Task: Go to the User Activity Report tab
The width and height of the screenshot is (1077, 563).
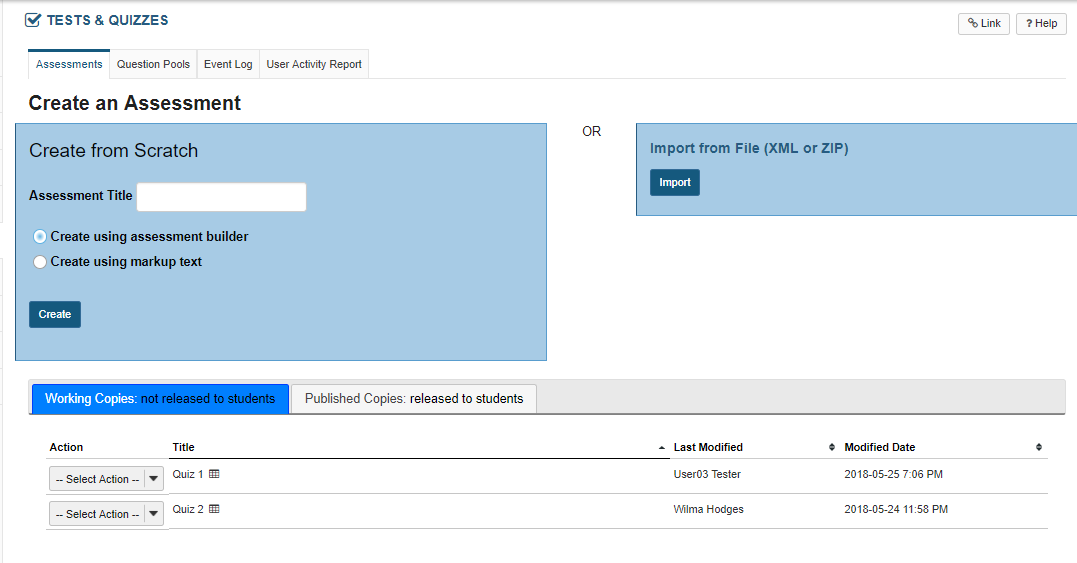Action: 314,64
